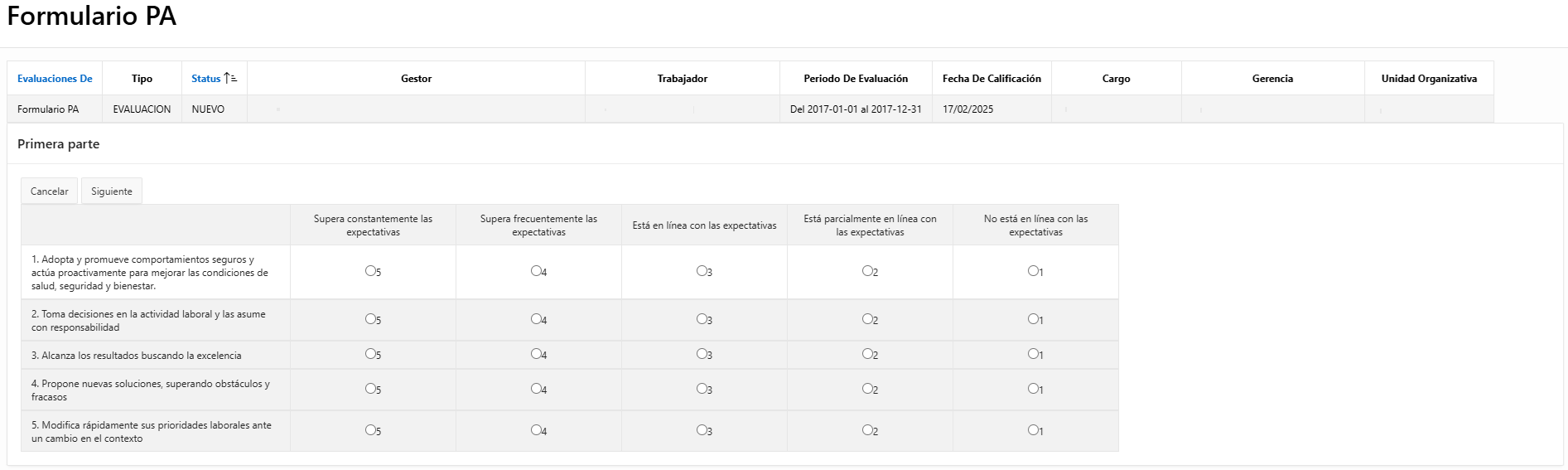Select rating 1 for question 2 on decisions

pos(1033,319)
